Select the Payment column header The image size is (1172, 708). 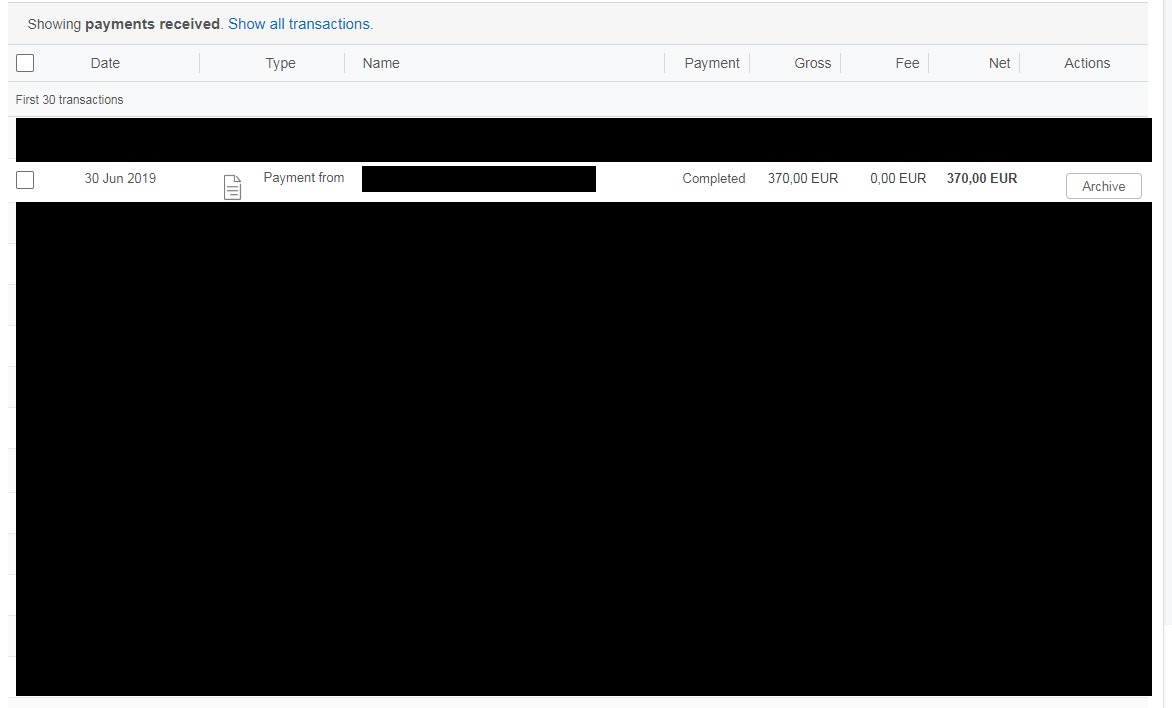712,64
